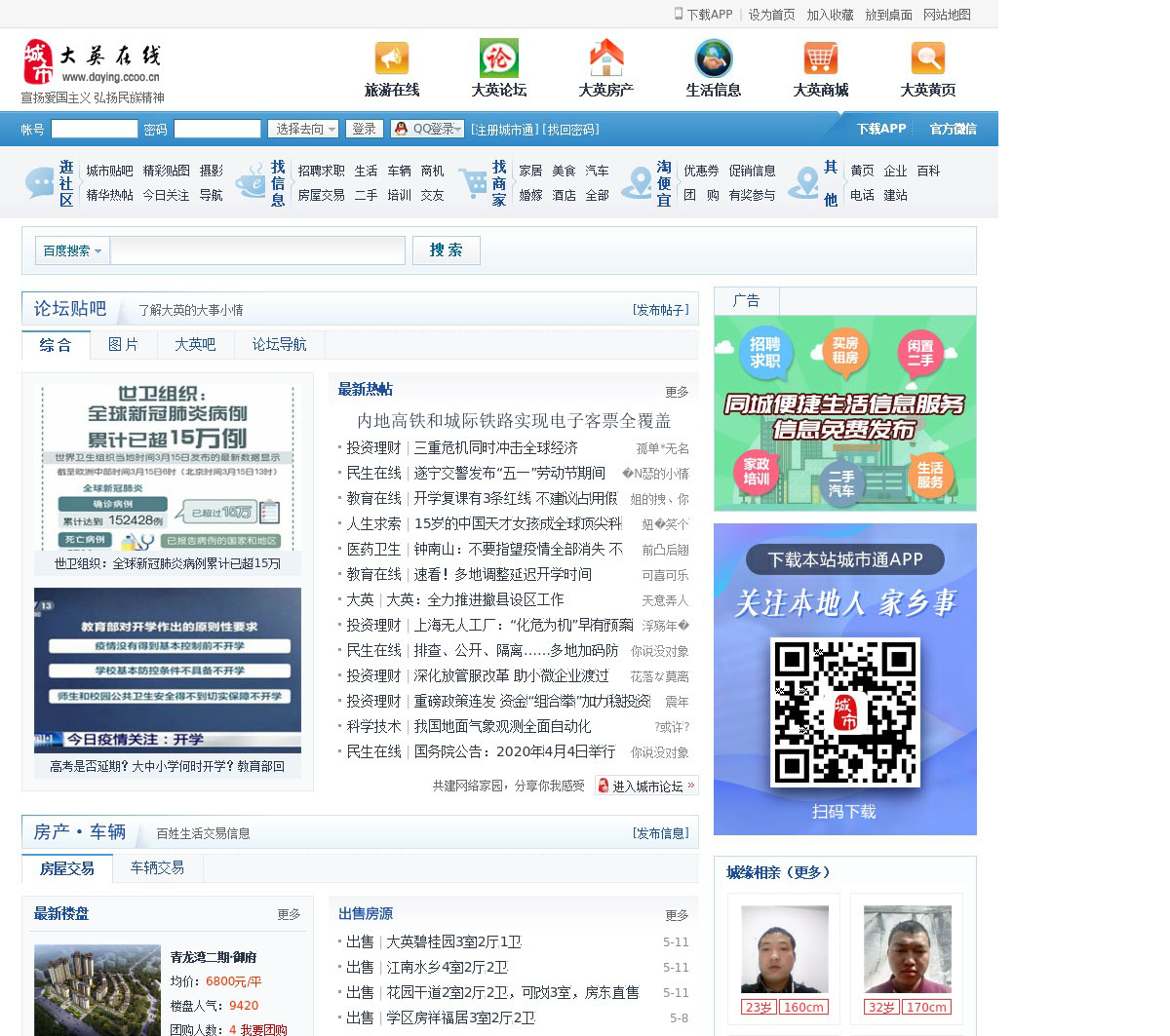The width and height of the screenshot is (1170, 1036).
Task: Click 更多 next to 最新热帖
Action: click(678, 392)
